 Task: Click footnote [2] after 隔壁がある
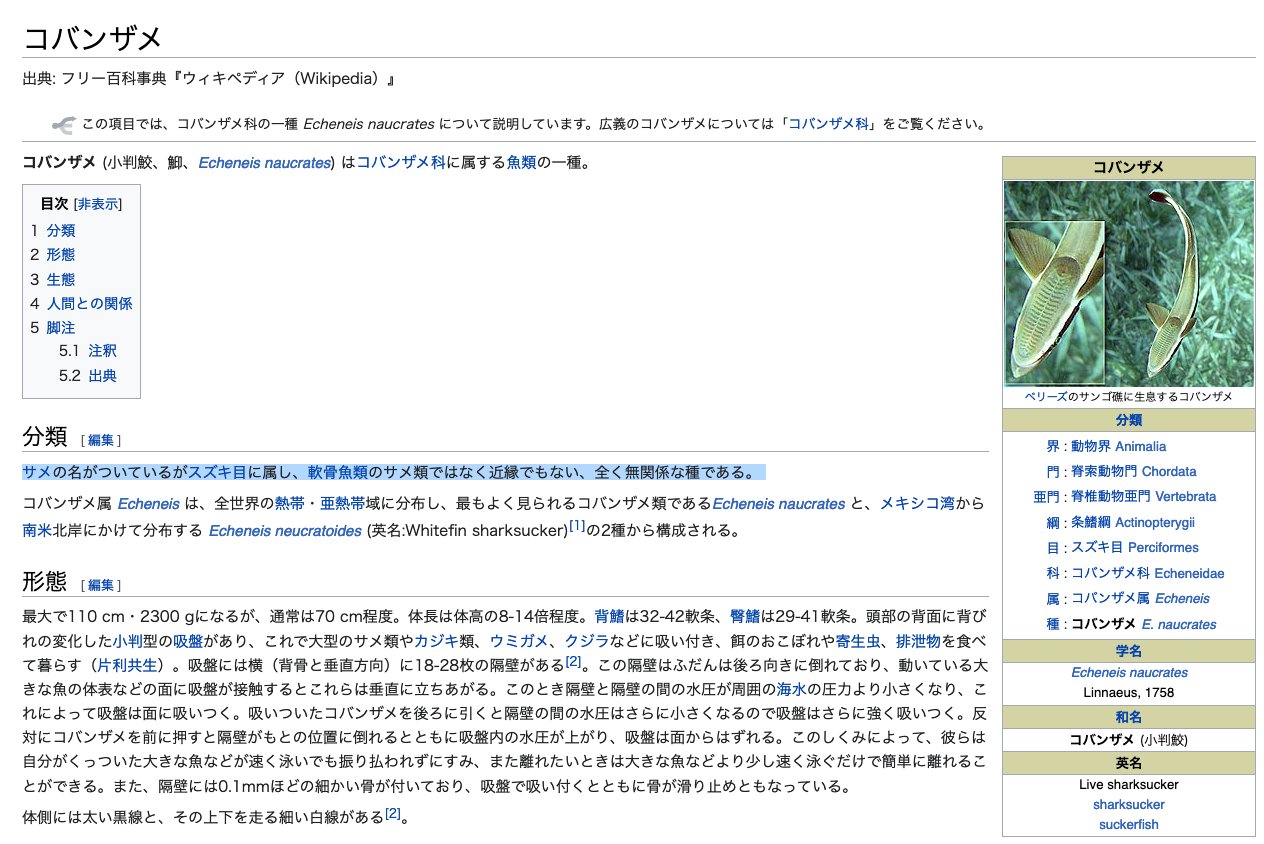573,660
